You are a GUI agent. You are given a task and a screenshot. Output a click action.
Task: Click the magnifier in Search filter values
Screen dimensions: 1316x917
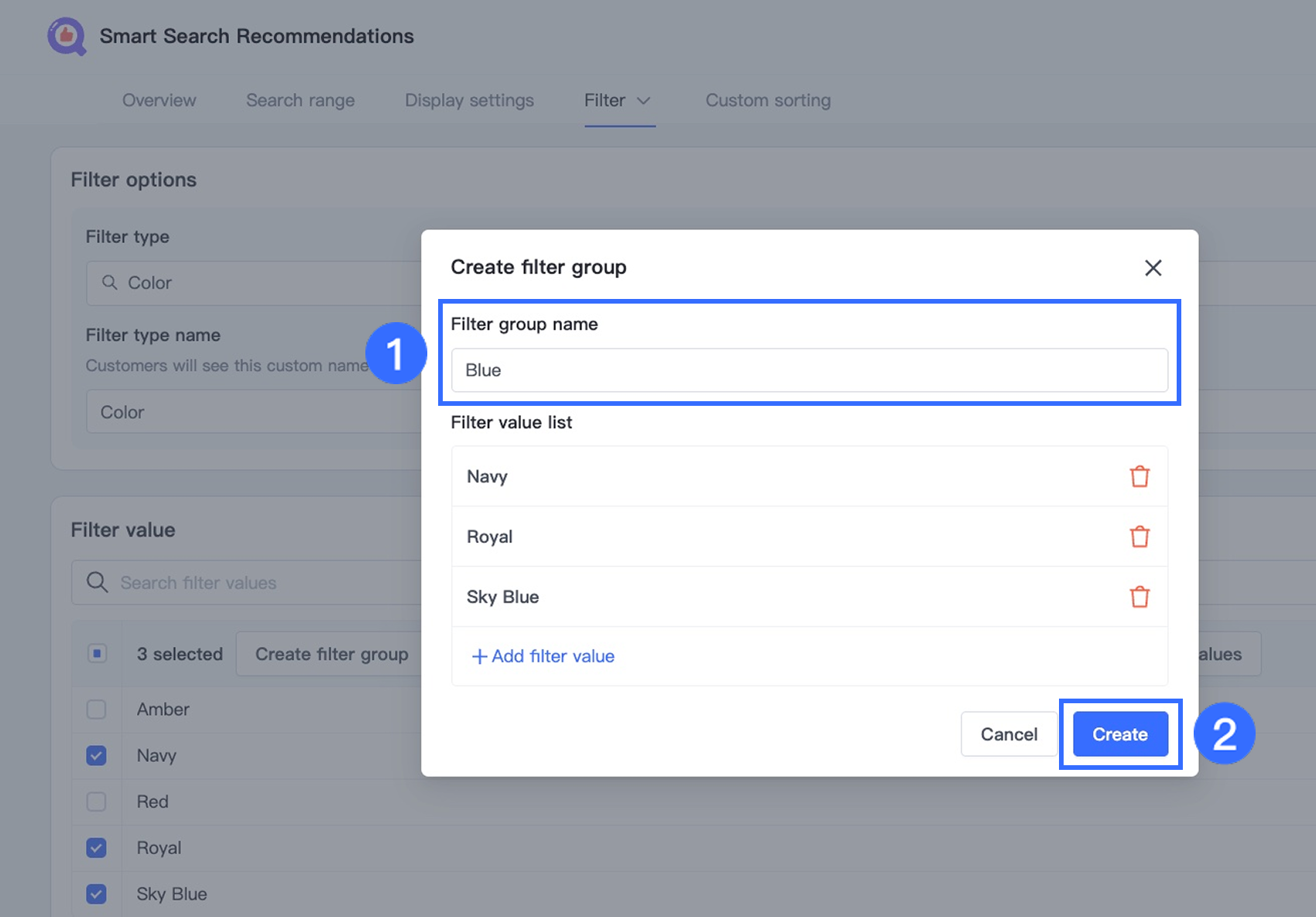point(98,582)
